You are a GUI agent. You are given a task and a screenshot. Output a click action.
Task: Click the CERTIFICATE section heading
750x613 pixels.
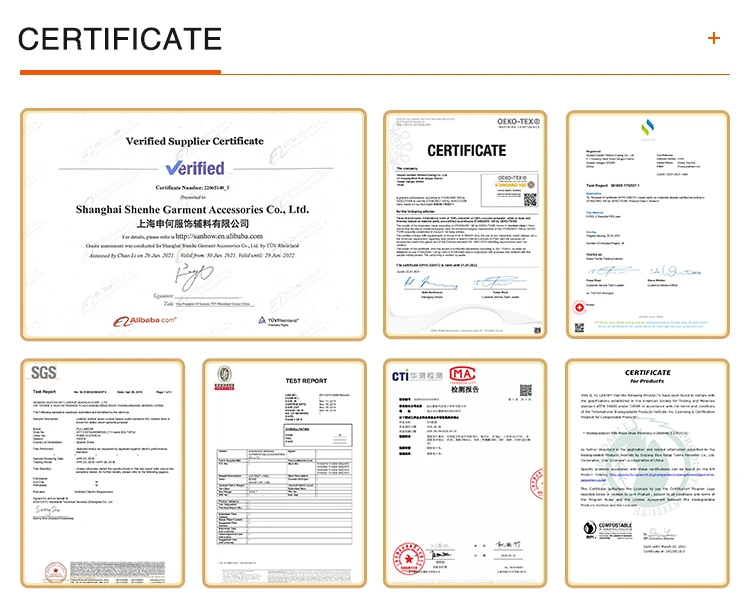pos(120,39)
